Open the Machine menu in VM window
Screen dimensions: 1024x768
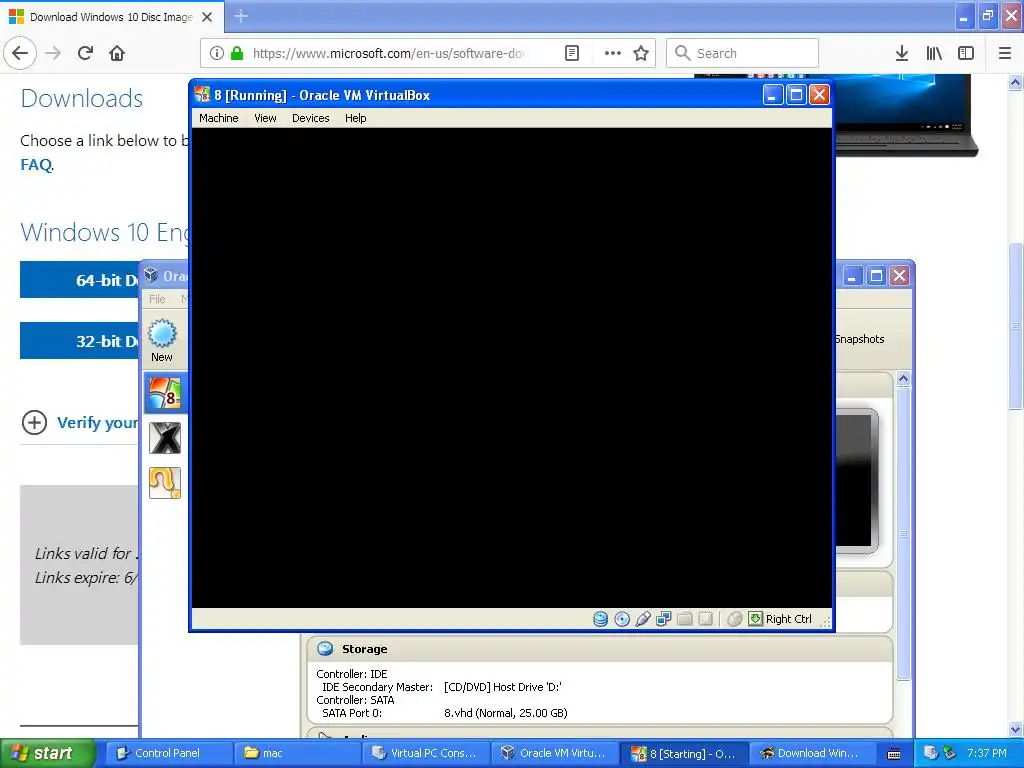click(x=219, y=118)
